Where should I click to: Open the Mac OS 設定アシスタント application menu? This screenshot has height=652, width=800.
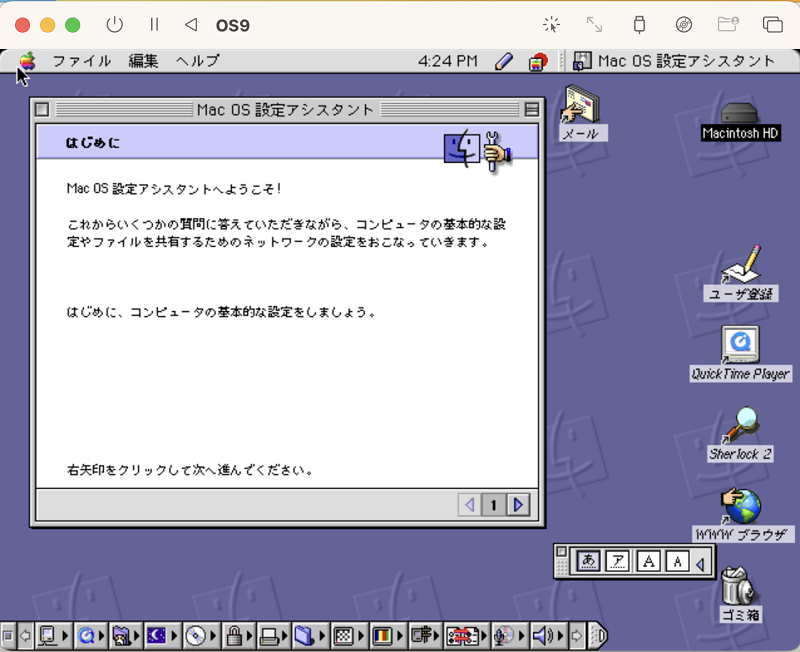[x=673, y=61]
